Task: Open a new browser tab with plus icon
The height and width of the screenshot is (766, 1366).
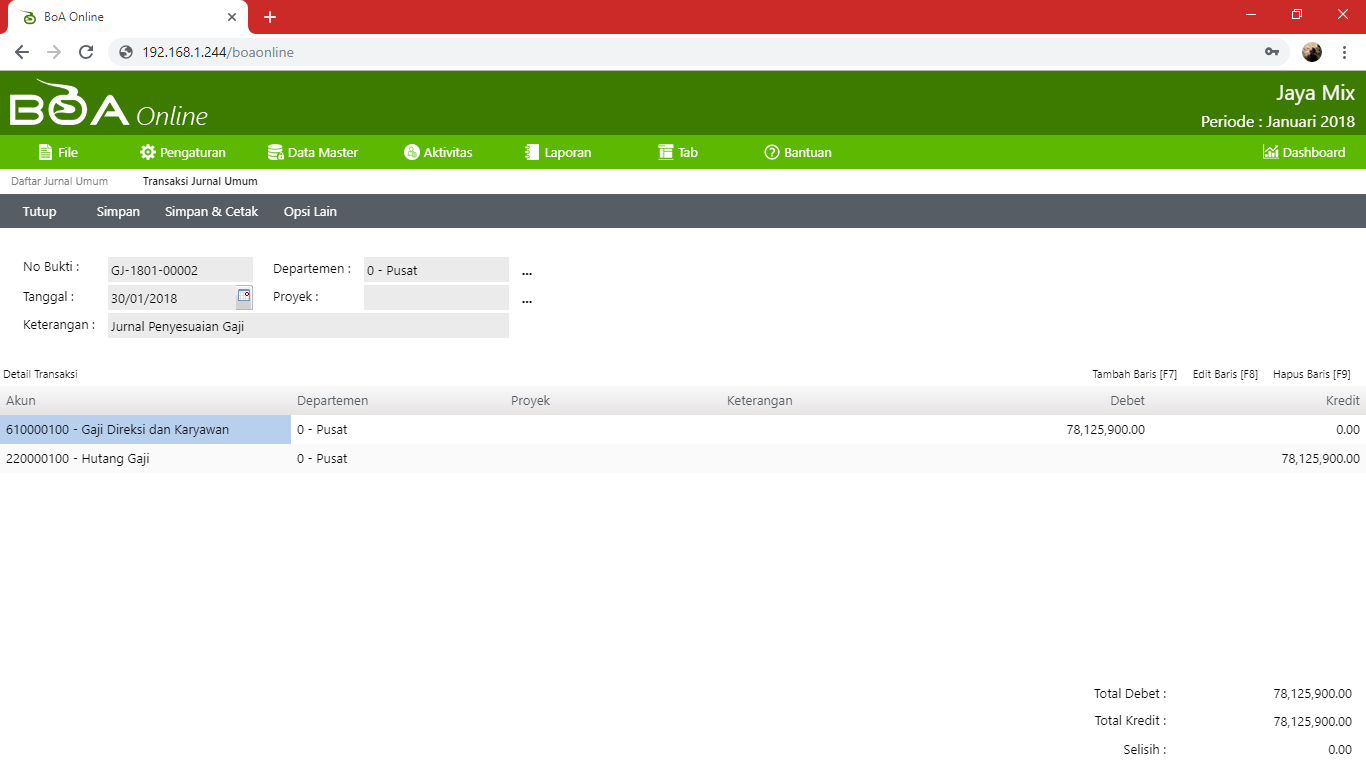Action: (269, 17)
